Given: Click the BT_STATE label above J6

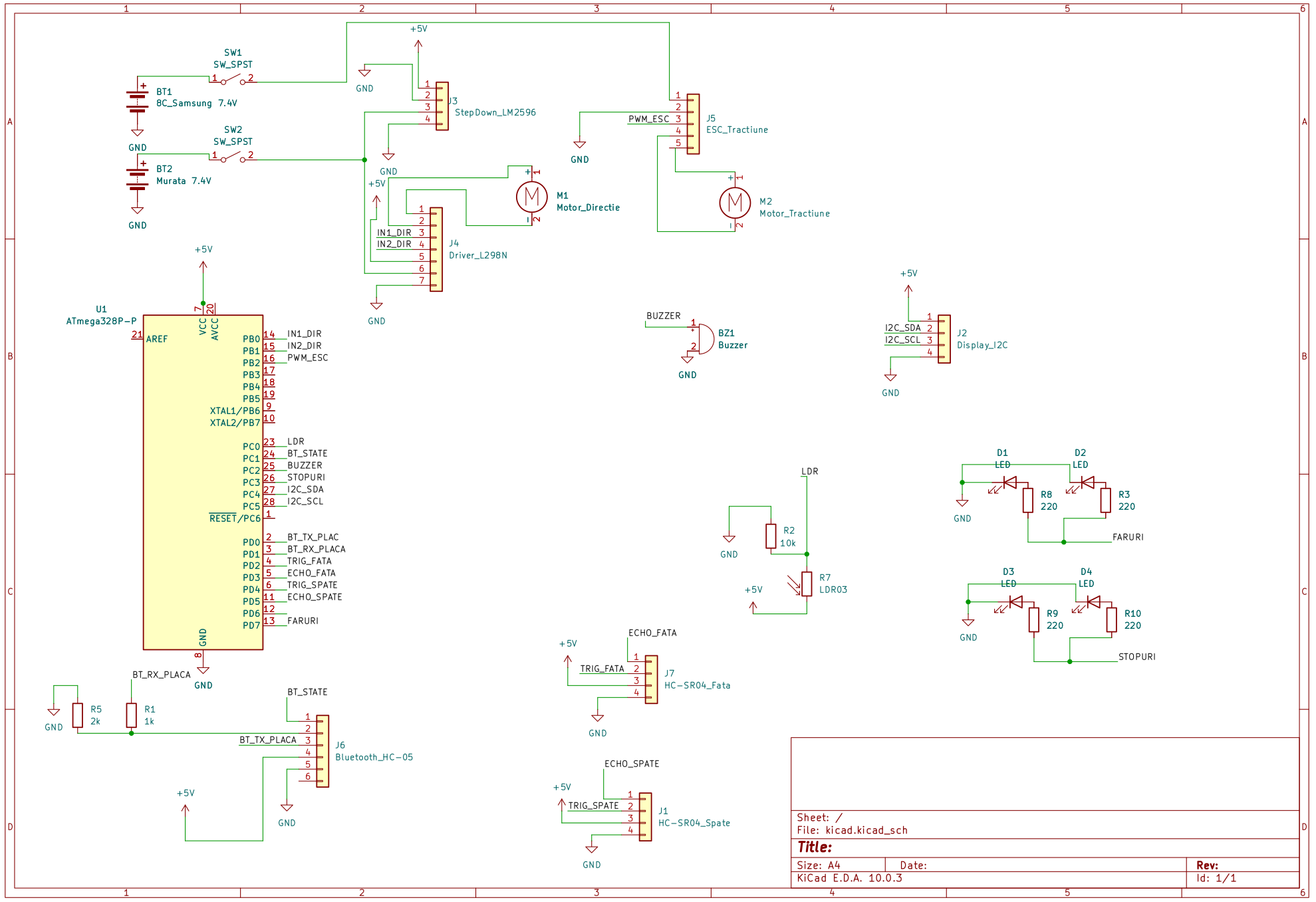Looking at the screenshot, I should click(x=307, y=693).
